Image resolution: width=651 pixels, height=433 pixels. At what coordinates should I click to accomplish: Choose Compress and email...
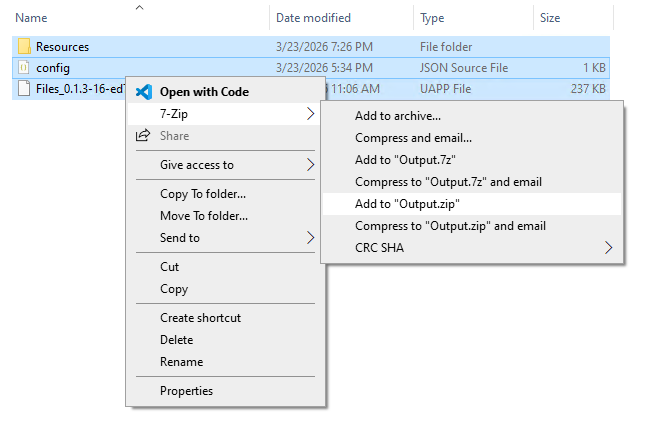coord(413,138)
